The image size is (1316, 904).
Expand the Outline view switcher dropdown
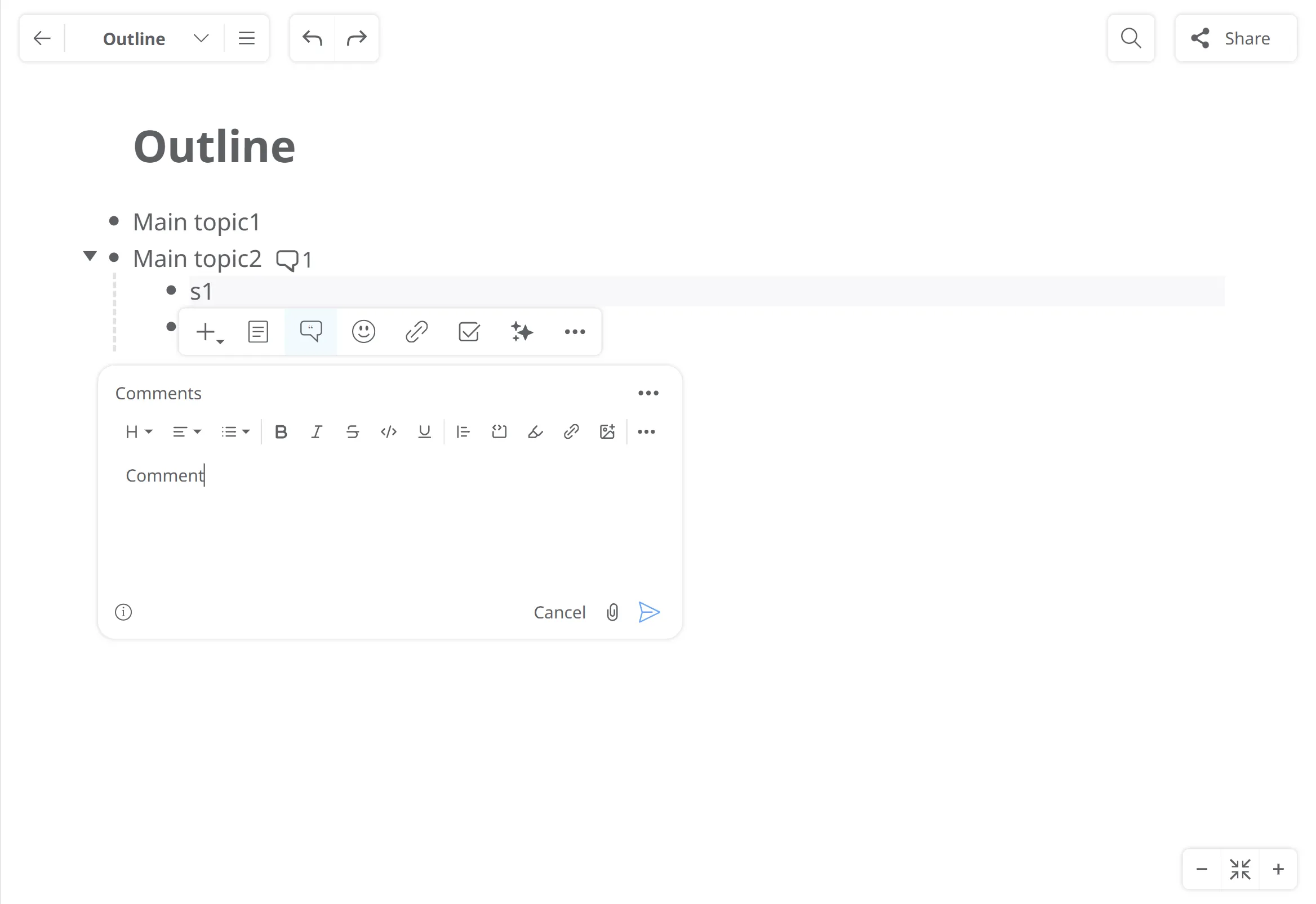201,38
